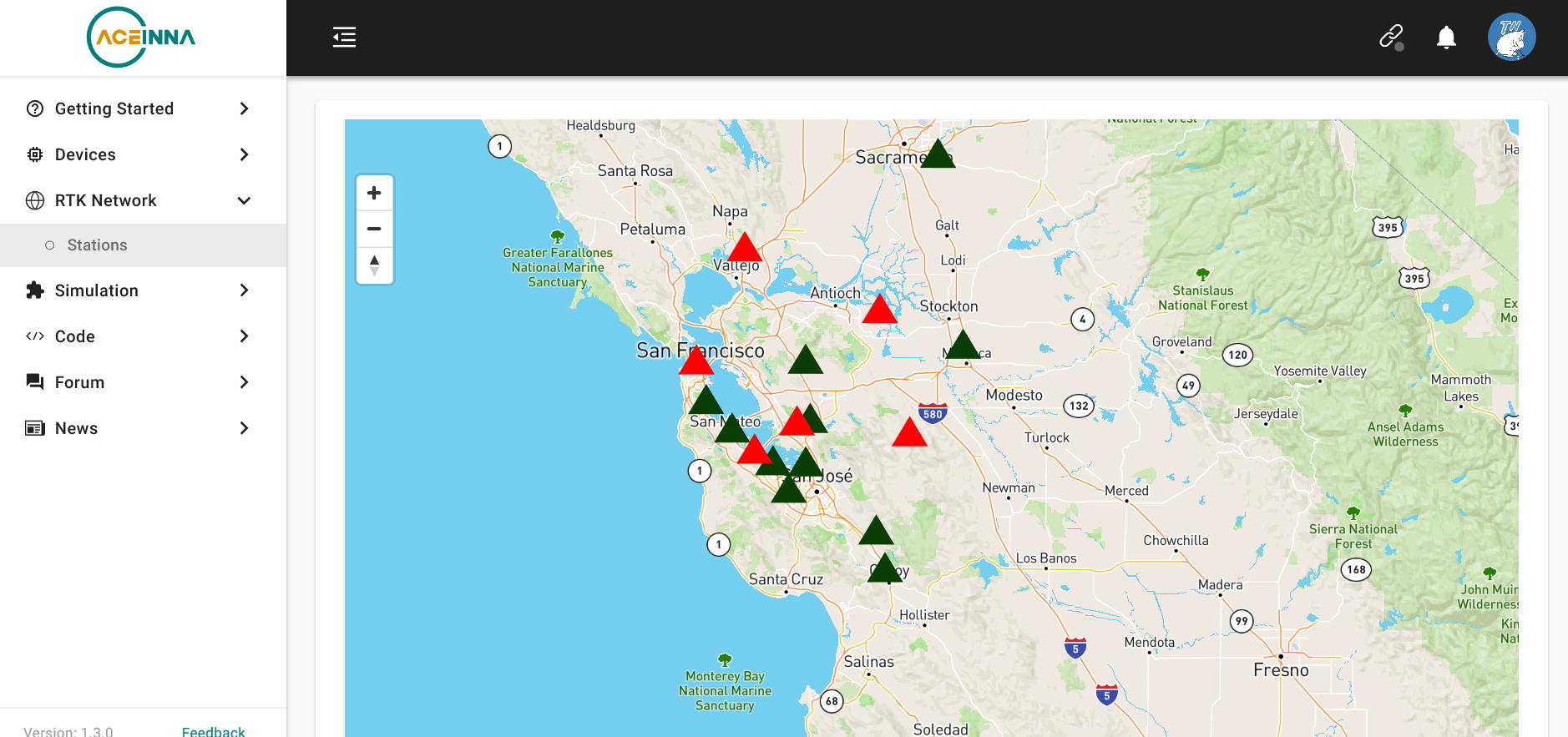
Task: Open the Code menu
Action: 143,336
